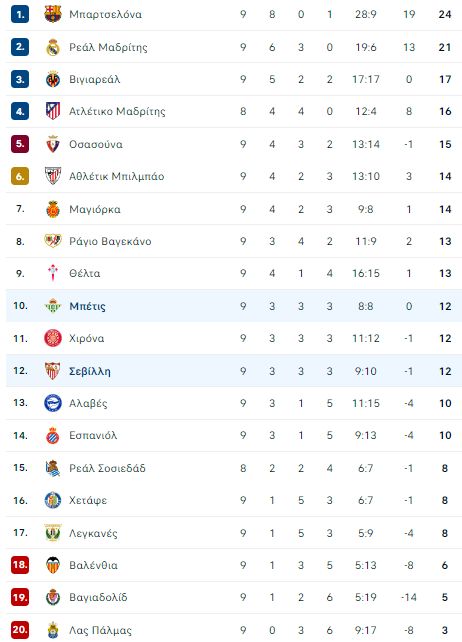Select the Villarreal yellow badge icon

point(53,79)
